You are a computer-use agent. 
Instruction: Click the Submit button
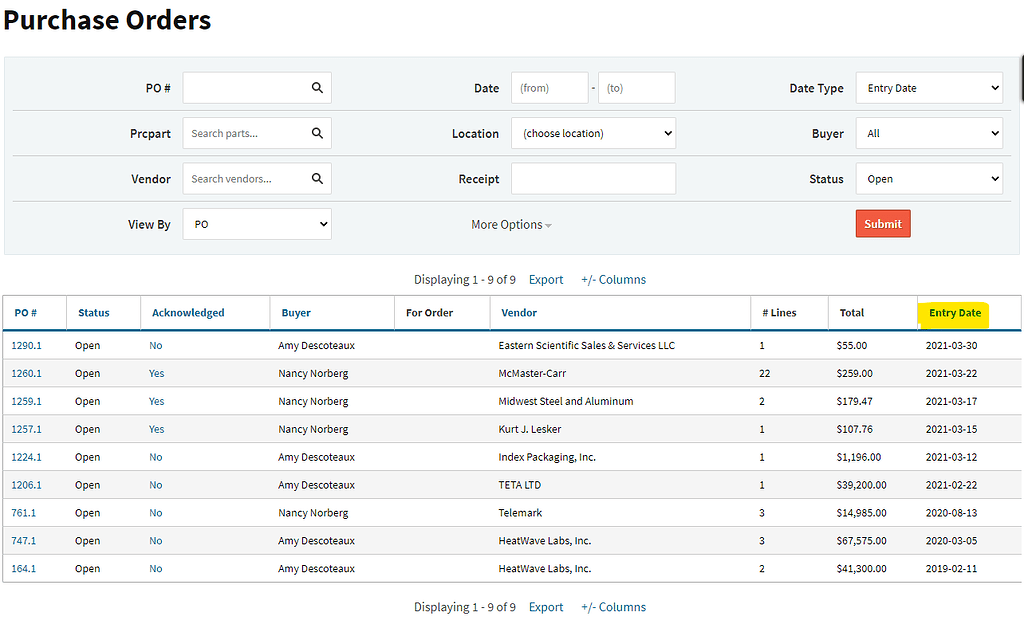pyautogui.click(x=882, y=223)
